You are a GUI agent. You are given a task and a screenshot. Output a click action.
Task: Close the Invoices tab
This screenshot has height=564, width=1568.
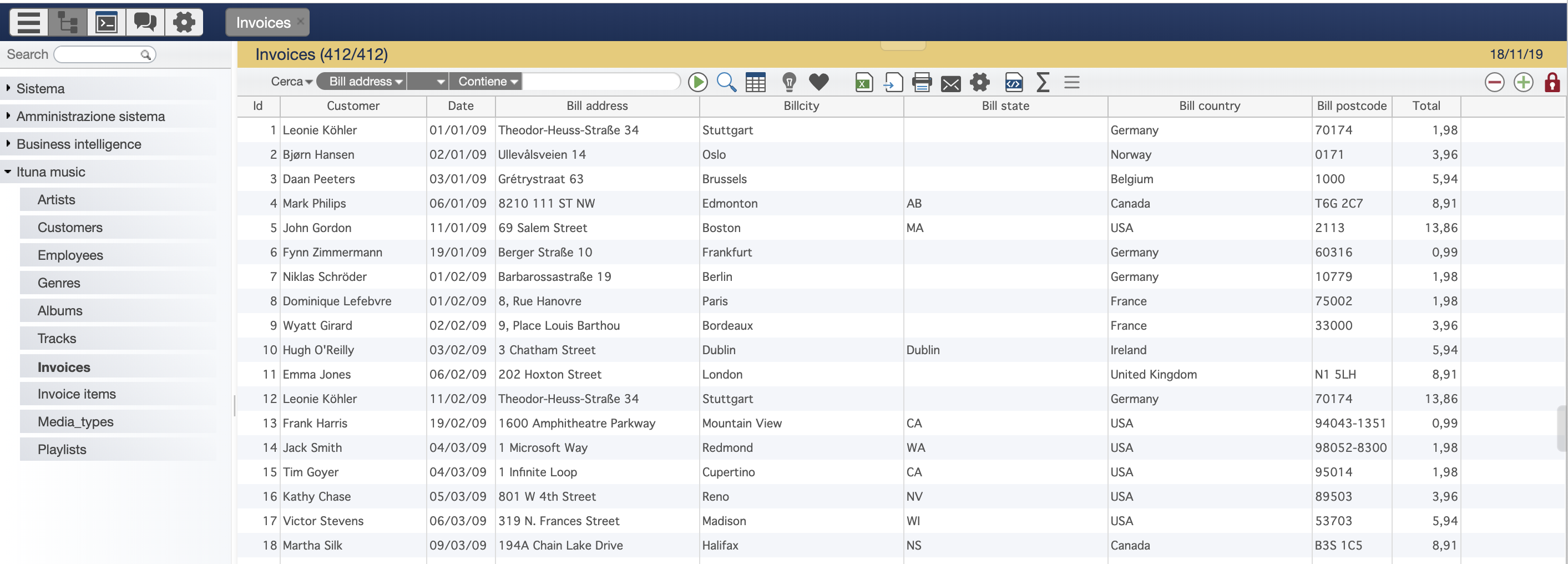pyautogui.click(x=301, y=21)
